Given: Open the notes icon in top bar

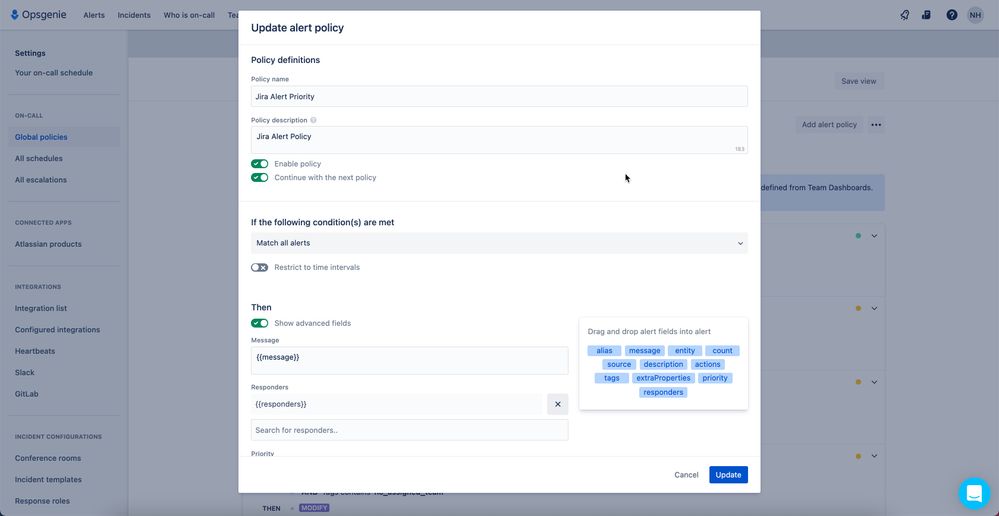Looking at the screenshot, I should tap(926, 15).
